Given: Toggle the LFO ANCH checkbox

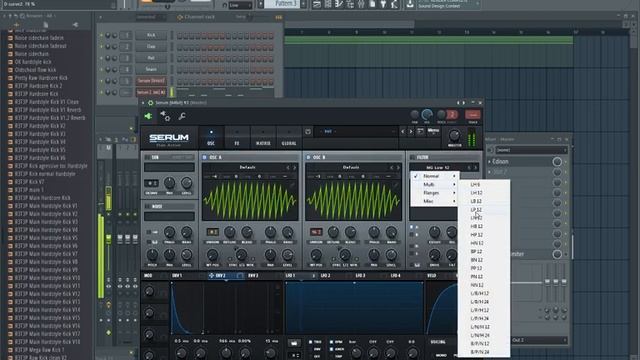Looking at the screenshot, I should (x=331, y=349).
